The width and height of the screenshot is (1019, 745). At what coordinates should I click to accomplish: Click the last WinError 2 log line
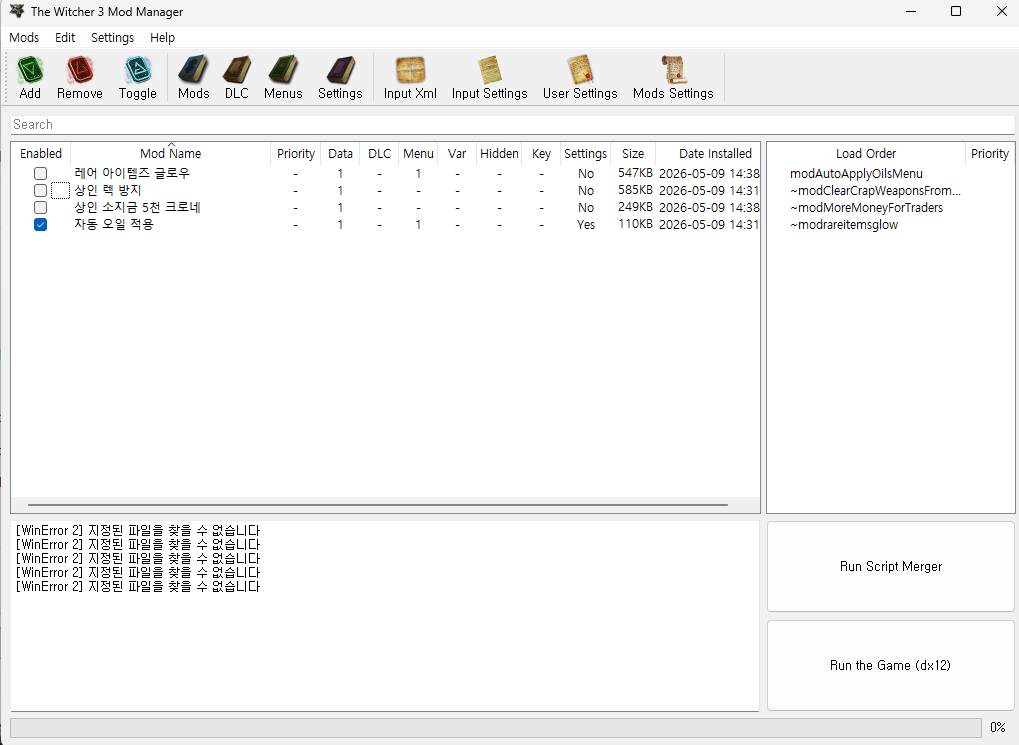pyautogui.click(x=138, y=586)
